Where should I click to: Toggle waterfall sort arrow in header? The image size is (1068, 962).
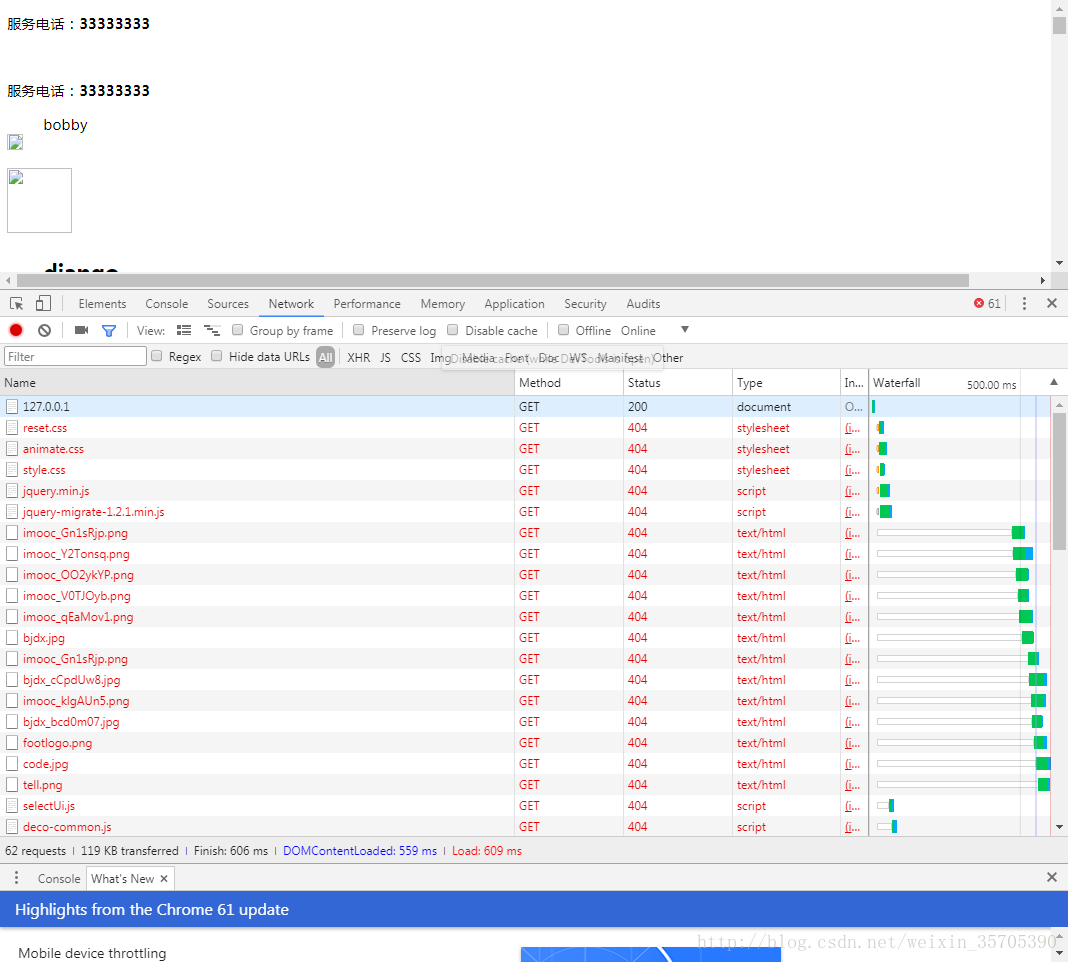coord(1054,382)
